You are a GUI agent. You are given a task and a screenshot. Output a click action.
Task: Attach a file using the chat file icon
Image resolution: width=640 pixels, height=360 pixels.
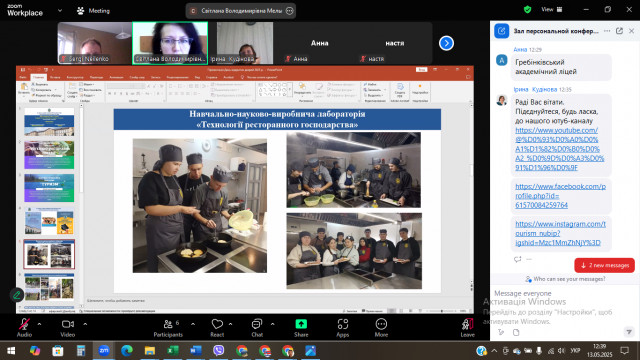(516, 332)
